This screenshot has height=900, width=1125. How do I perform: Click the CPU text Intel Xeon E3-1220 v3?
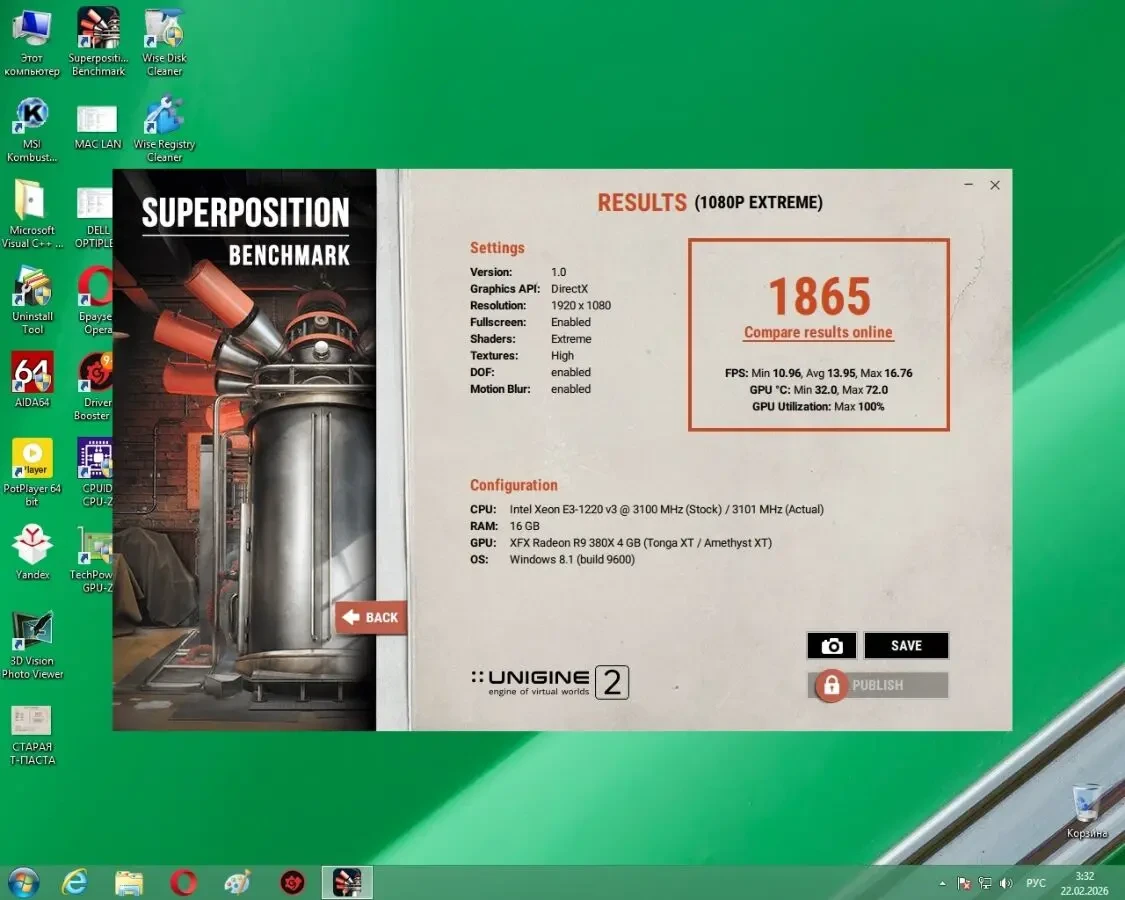click(667, 509)
